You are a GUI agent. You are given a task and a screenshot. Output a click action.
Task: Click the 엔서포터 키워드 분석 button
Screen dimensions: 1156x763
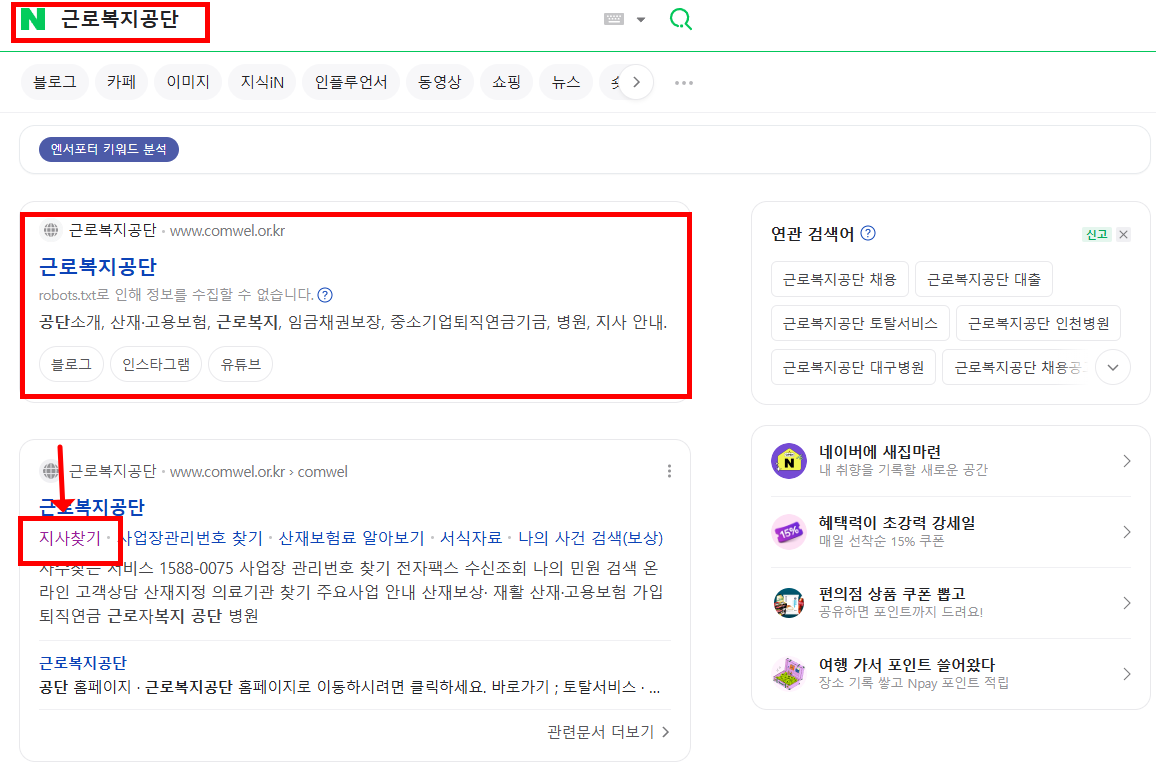tap(108, 149)
